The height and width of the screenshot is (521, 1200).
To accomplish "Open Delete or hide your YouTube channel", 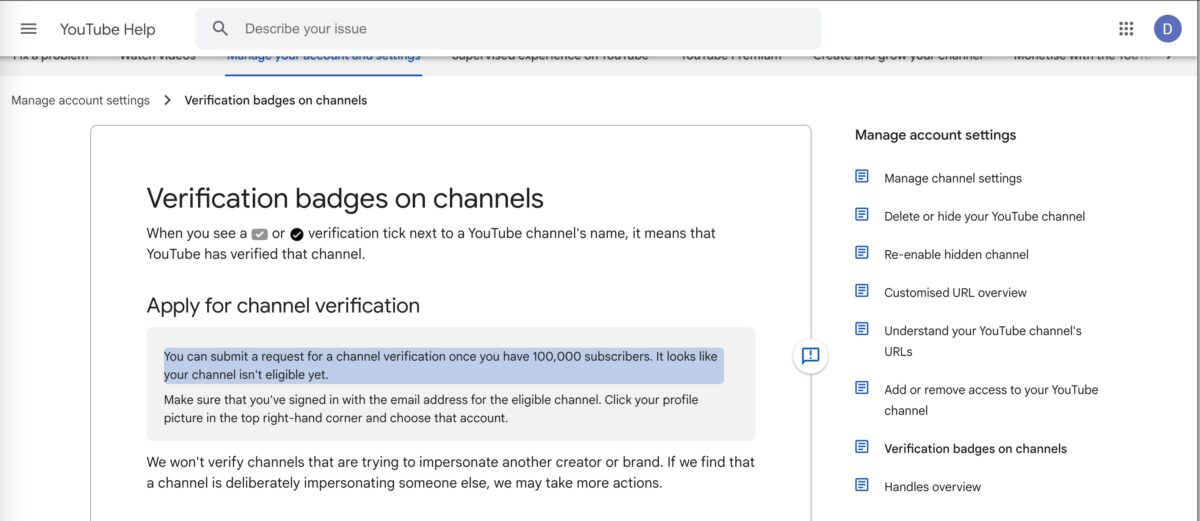I will tap(984, 216).
